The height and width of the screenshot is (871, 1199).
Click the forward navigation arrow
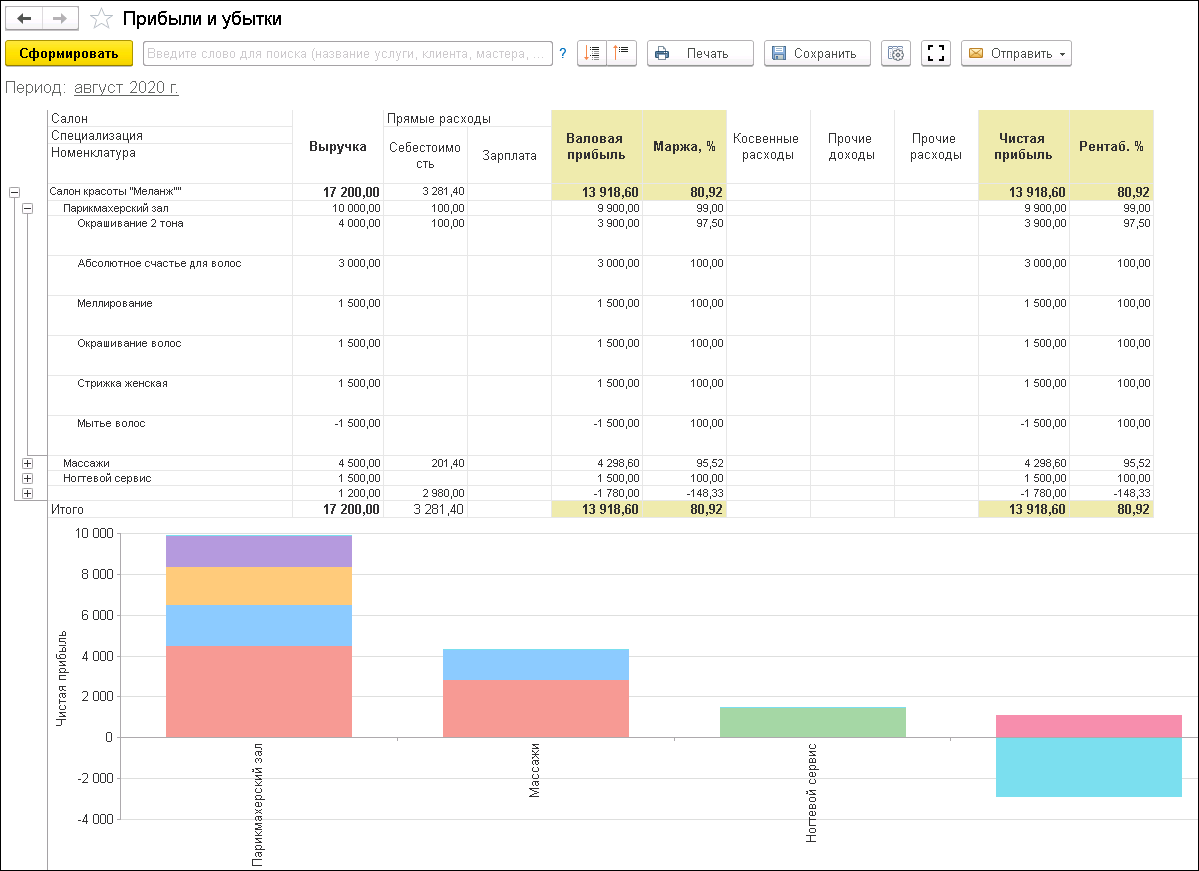[x=60, y=19]
